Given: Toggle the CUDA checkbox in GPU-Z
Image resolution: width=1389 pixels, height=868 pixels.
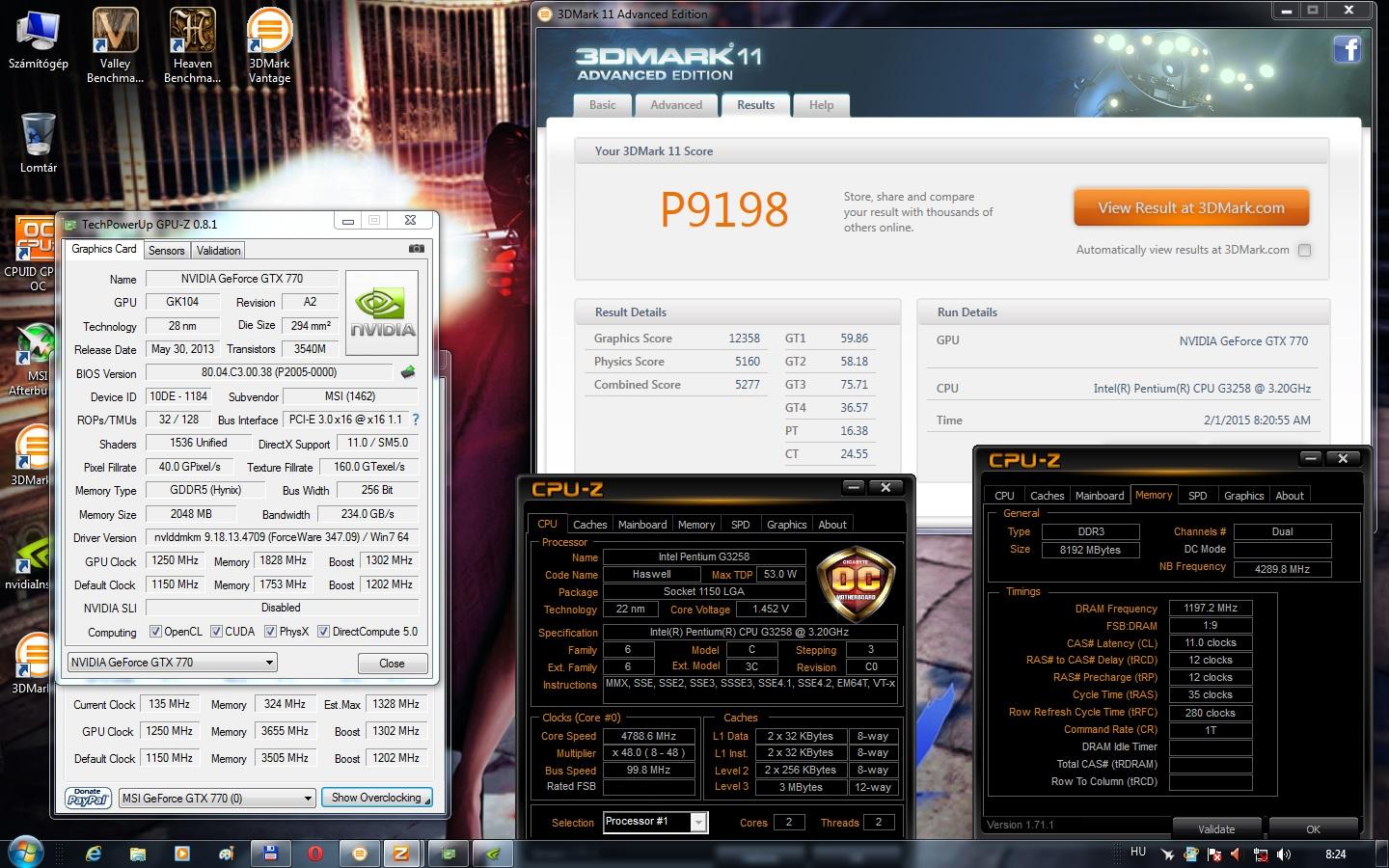Looking at the screenshot, I should click(216, 632).
